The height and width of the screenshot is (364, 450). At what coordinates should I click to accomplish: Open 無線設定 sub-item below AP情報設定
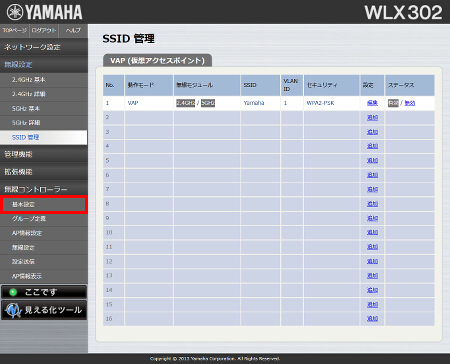click(44, 247)
